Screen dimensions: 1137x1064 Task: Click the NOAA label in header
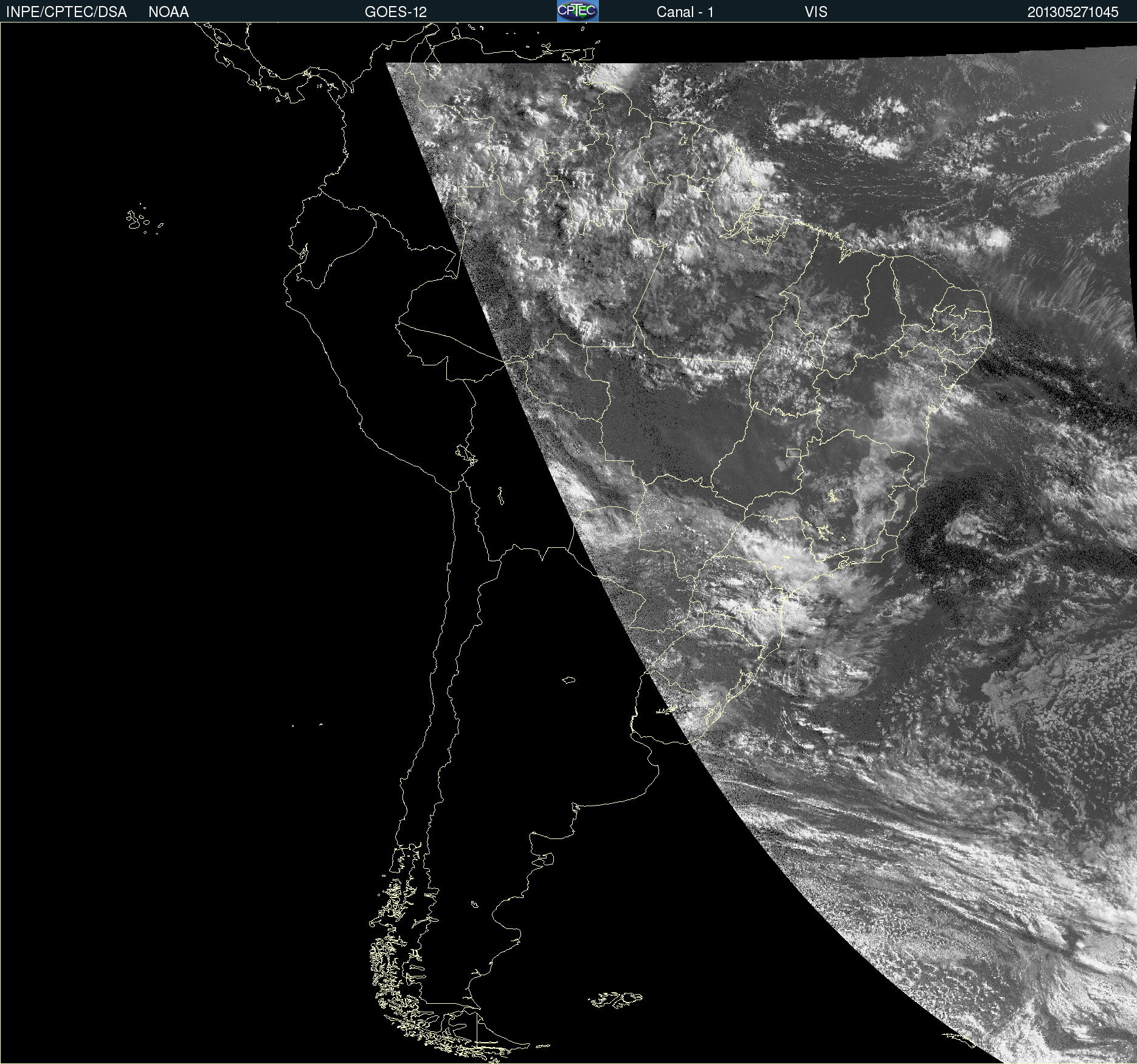coord(168,12)
